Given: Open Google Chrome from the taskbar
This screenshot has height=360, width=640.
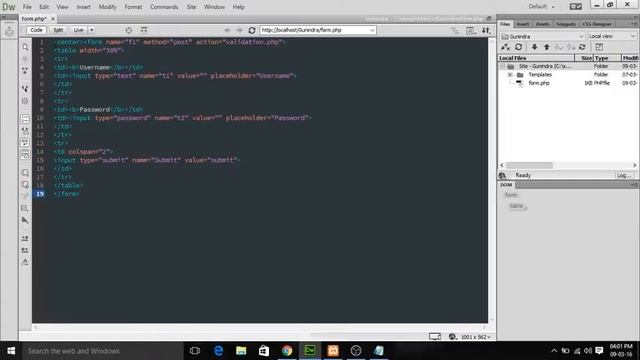Looking at the screenshot, I should coord(287,351).
